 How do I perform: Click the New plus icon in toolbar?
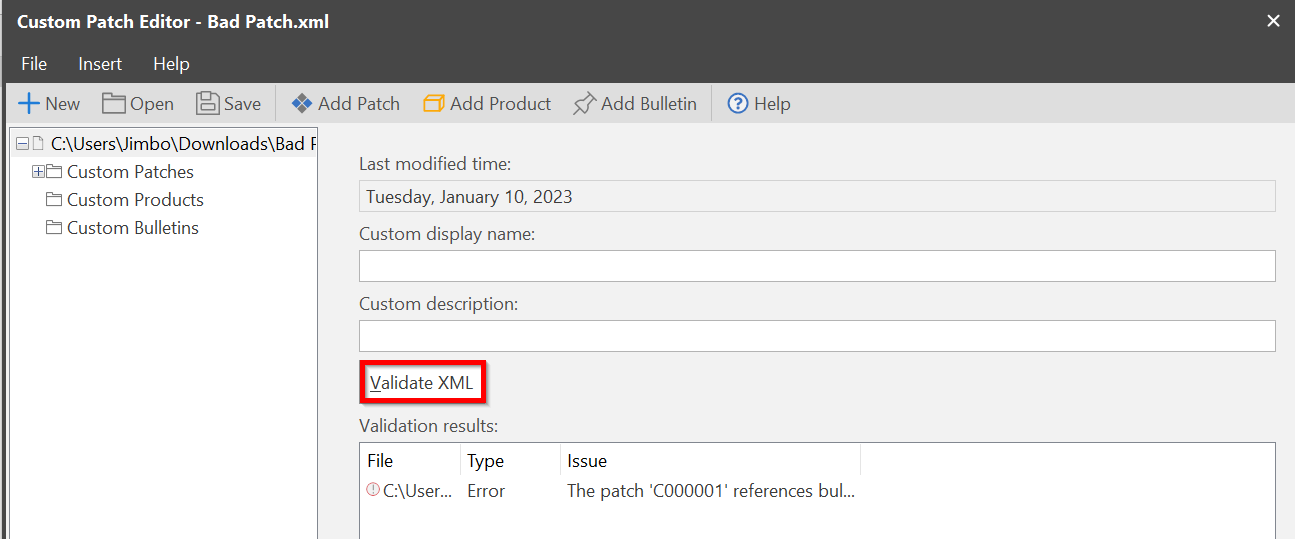coord(30,104)
